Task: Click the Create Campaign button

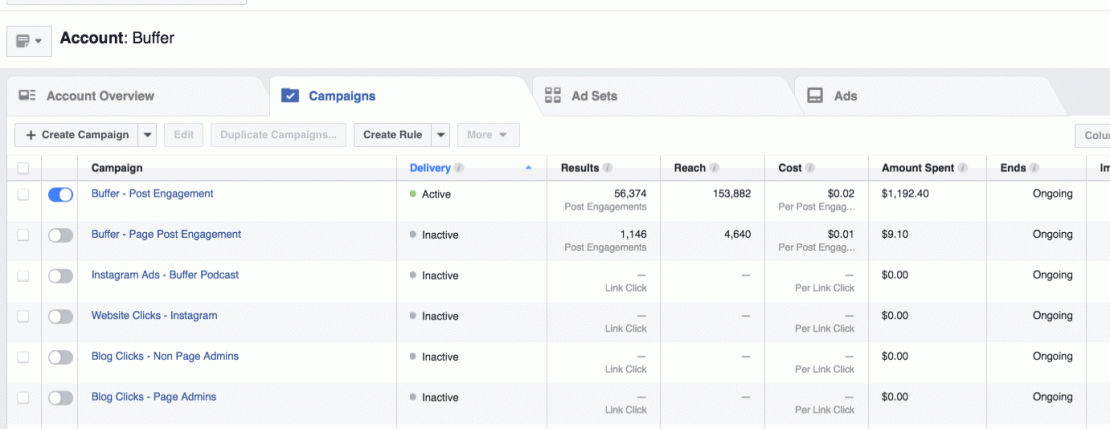Action: click(76, 135)
